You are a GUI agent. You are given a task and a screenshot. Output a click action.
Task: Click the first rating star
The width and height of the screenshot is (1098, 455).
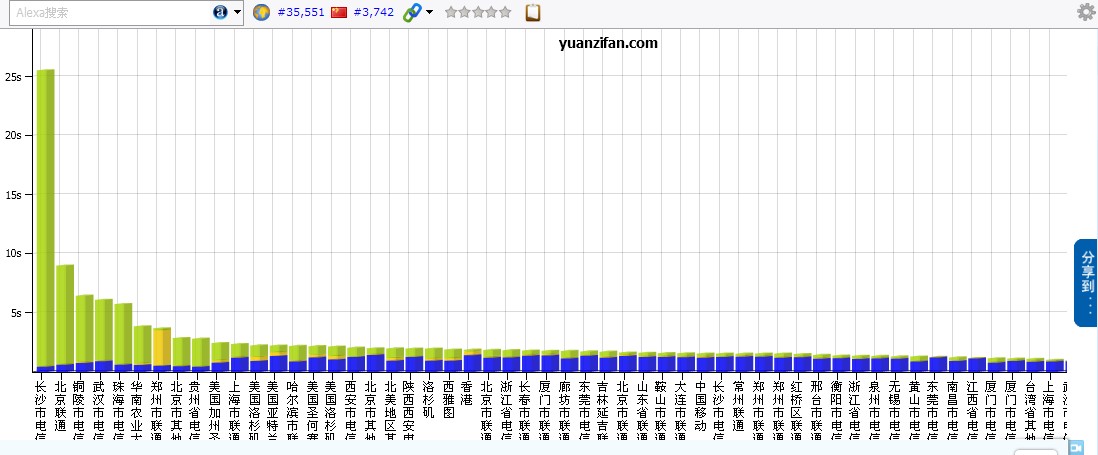pyautogui.click(x=451, y=12)
